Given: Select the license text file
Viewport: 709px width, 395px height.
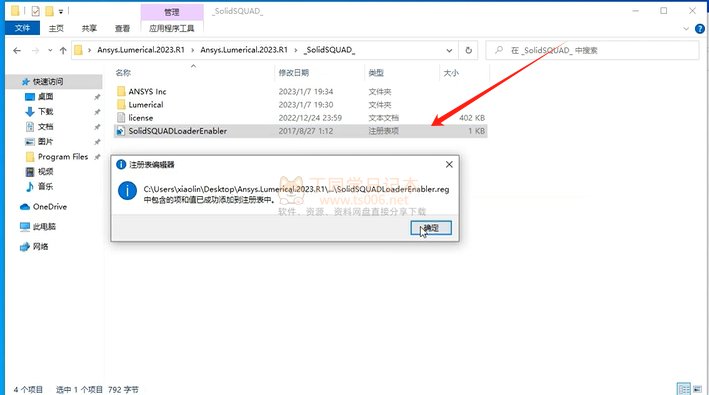Looking at the screenshot, I should (141, 118).
